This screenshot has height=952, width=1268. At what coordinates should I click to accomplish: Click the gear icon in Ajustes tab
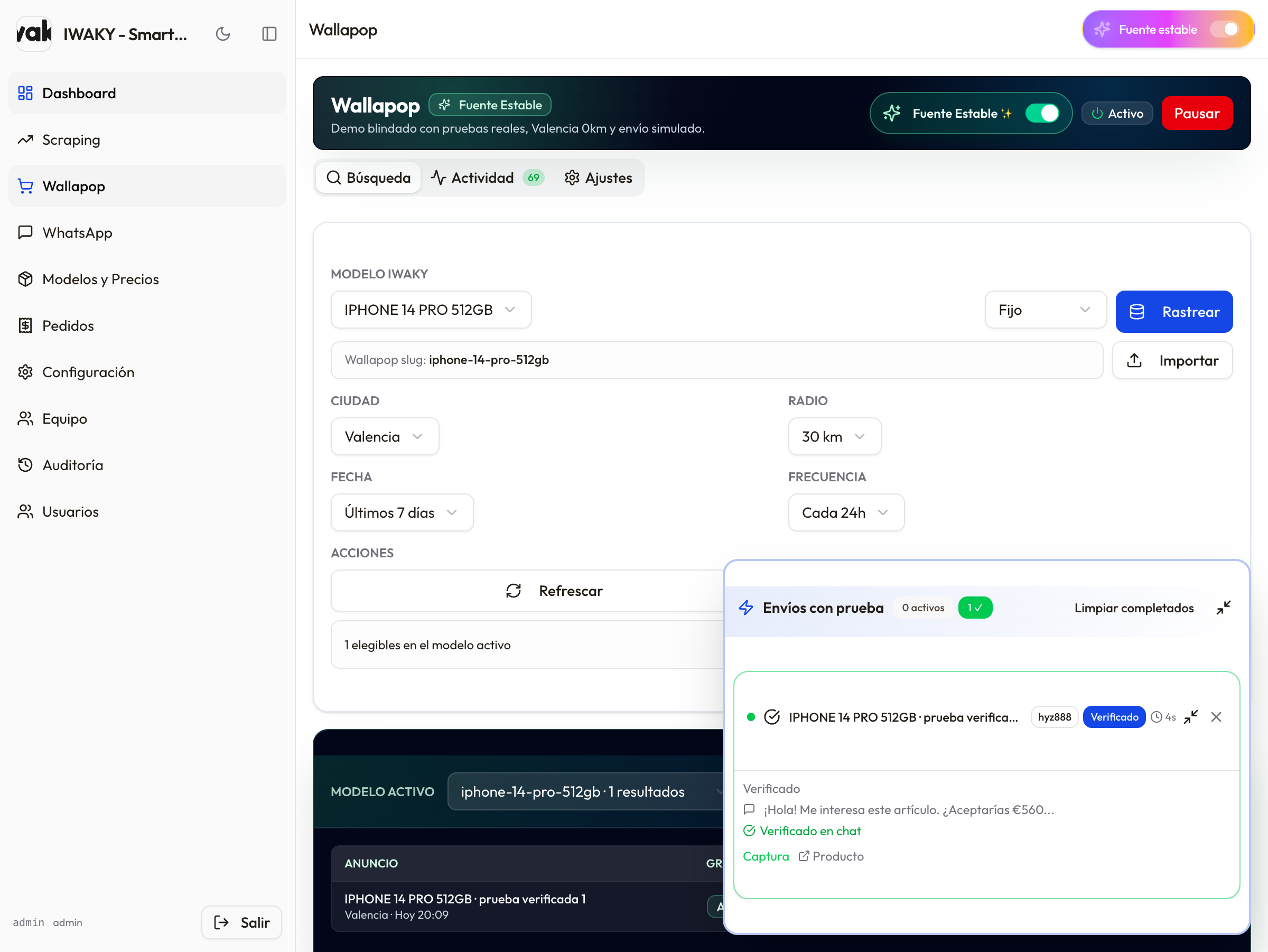click(572, 178)
